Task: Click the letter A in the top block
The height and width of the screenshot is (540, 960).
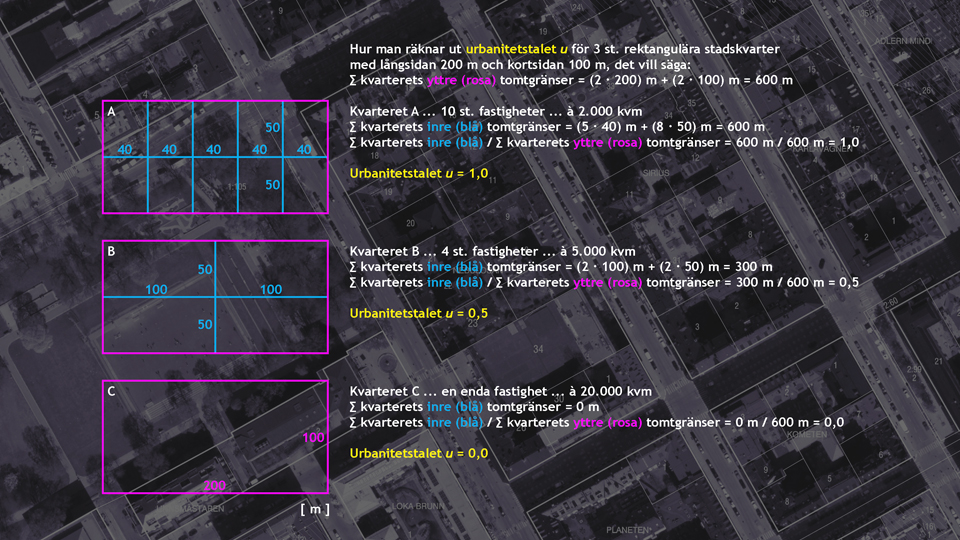Action: tap(111, 112)
